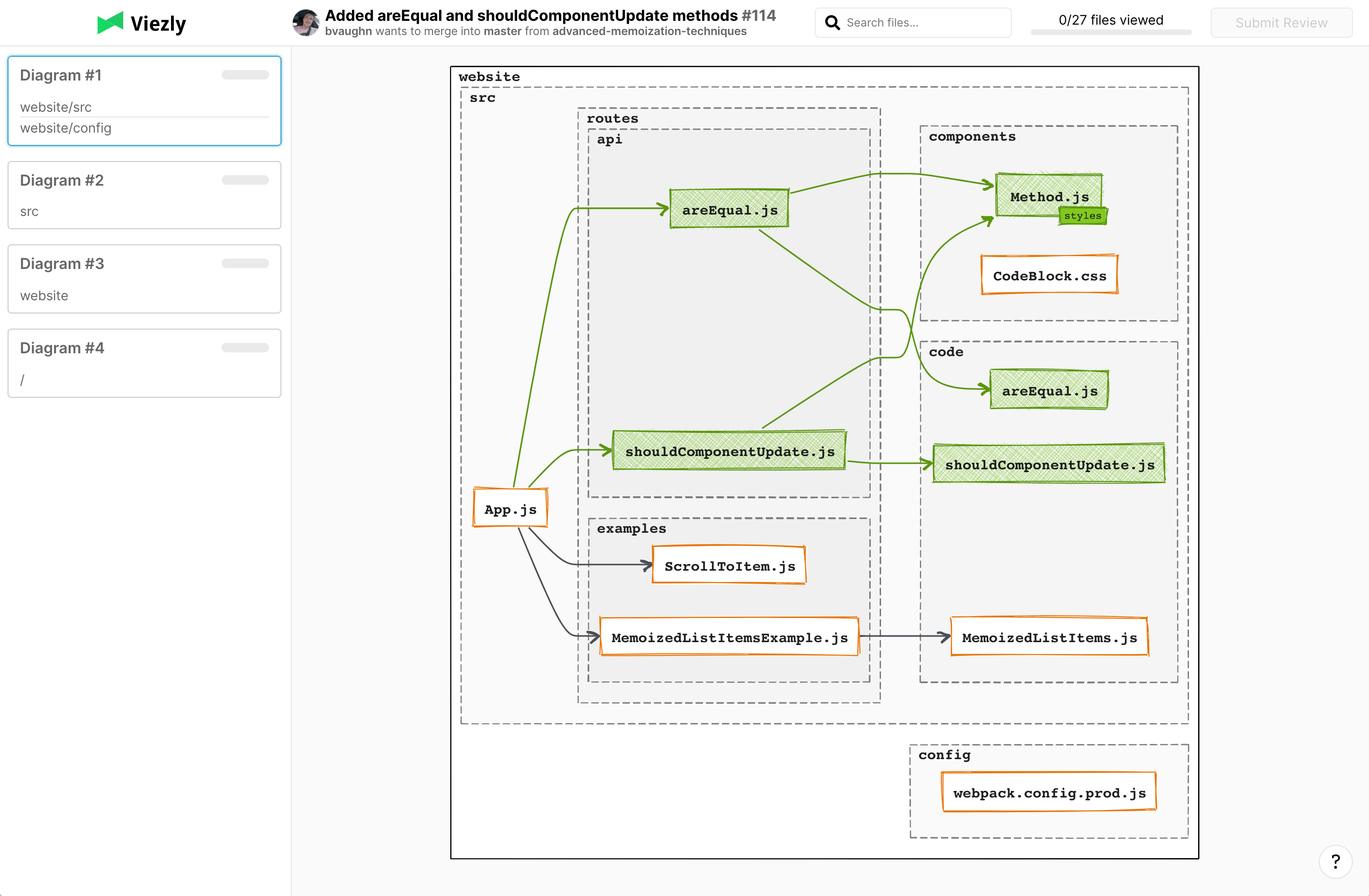Open the help question mark button
The width and height of the screenshot is (1369, 896).
click(1335, 861)
